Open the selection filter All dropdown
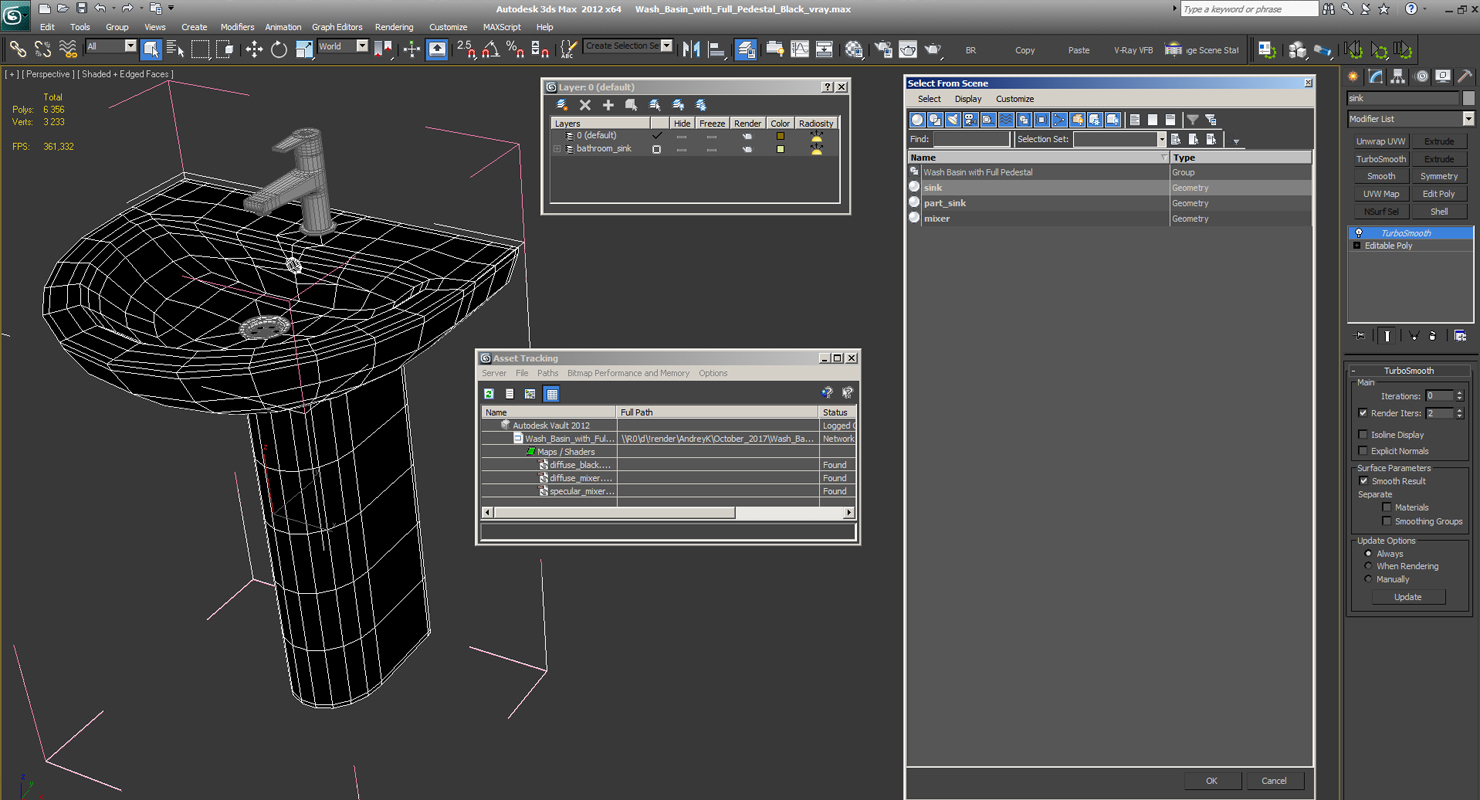Viewport: 1480px width, 800px height. click(111, 46)
